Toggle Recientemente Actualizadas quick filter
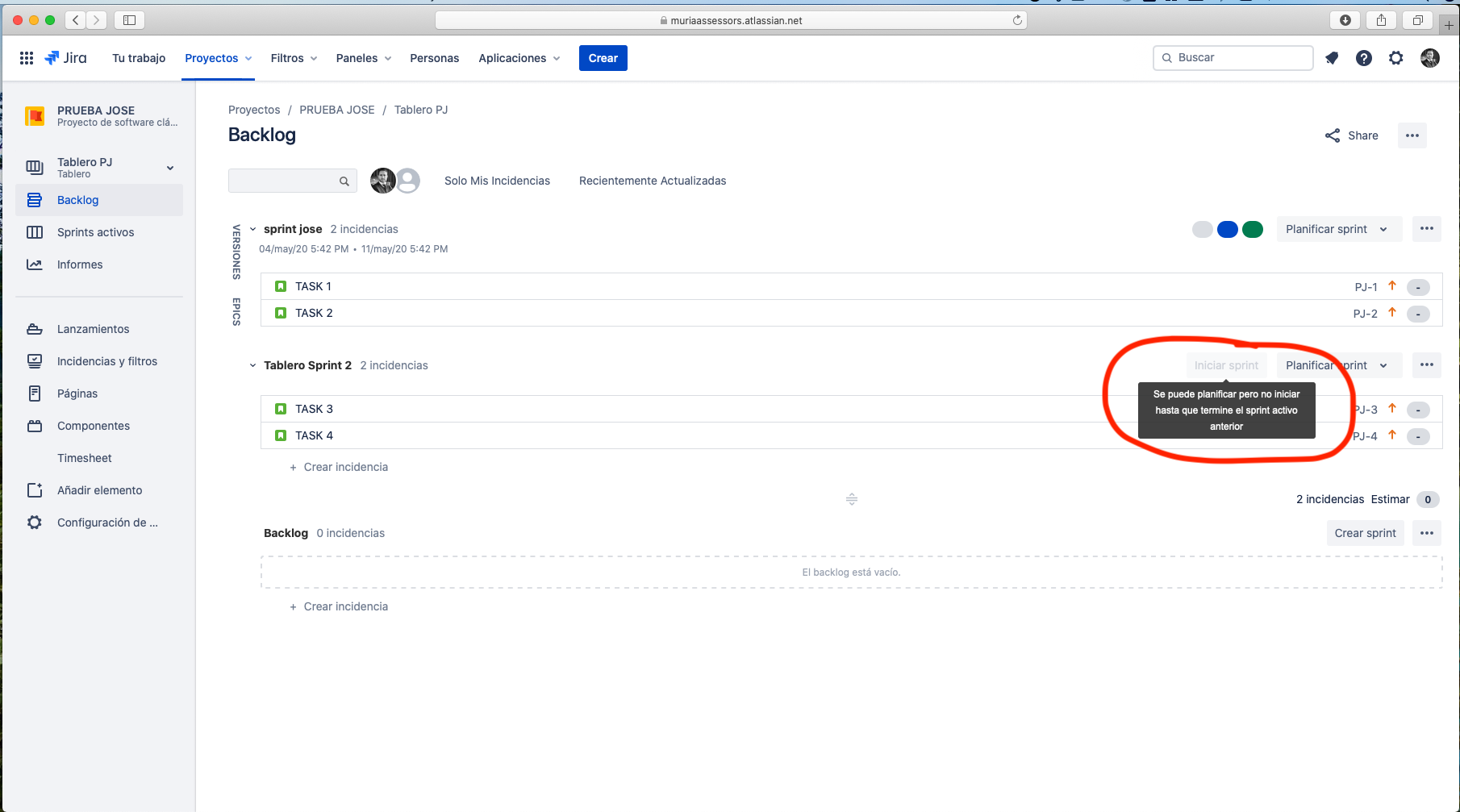 (653, 181)
